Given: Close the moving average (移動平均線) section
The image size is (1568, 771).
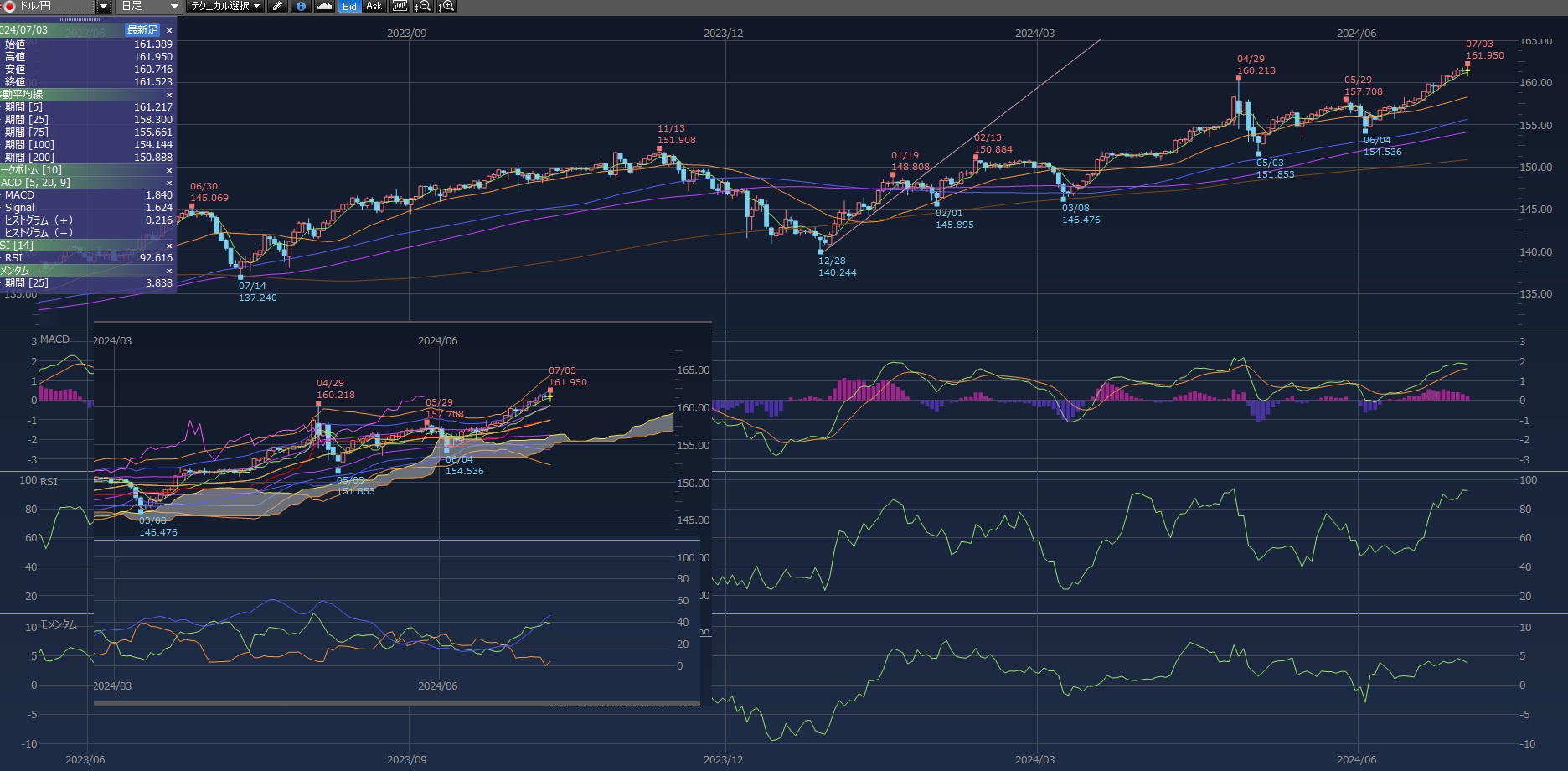Looking at the screenshot, I should (169, 95).
